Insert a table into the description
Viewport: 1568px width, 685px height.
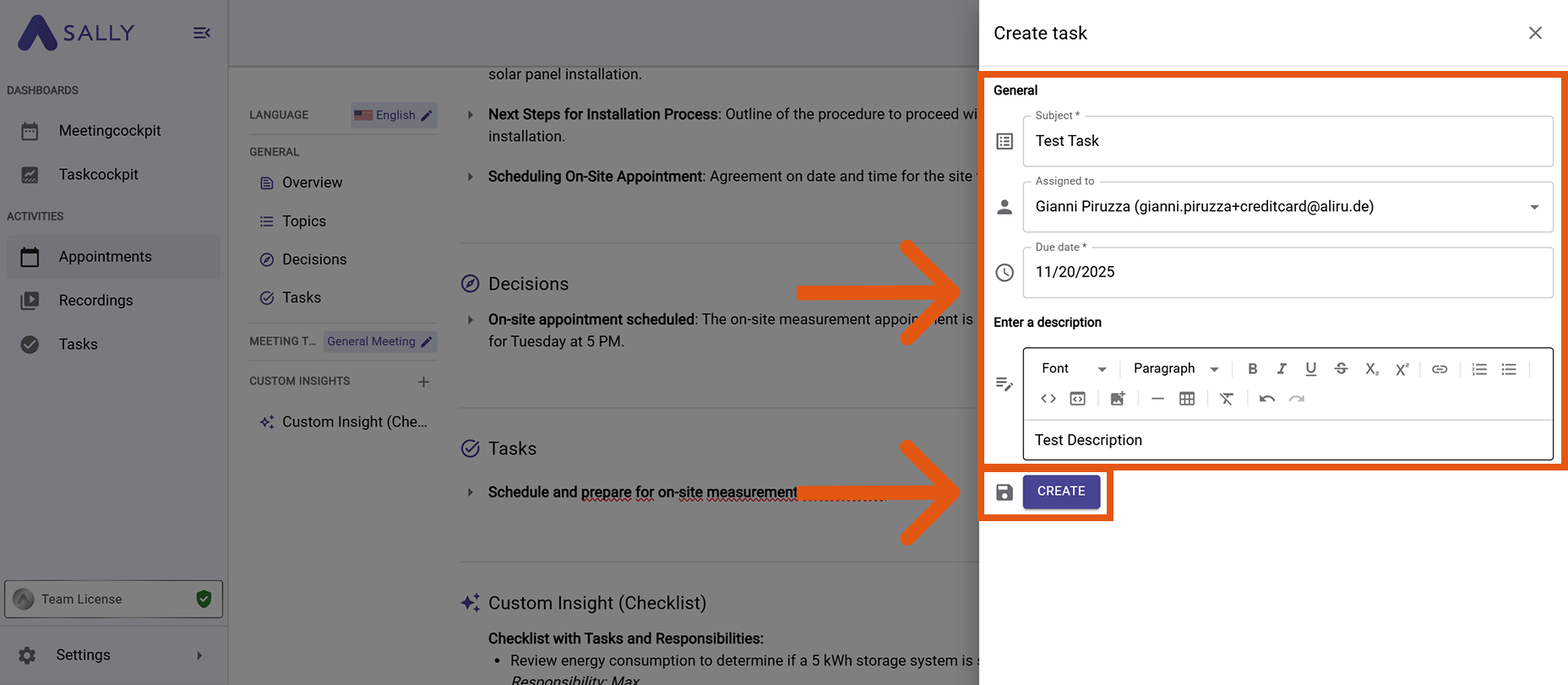(1187, 399)
